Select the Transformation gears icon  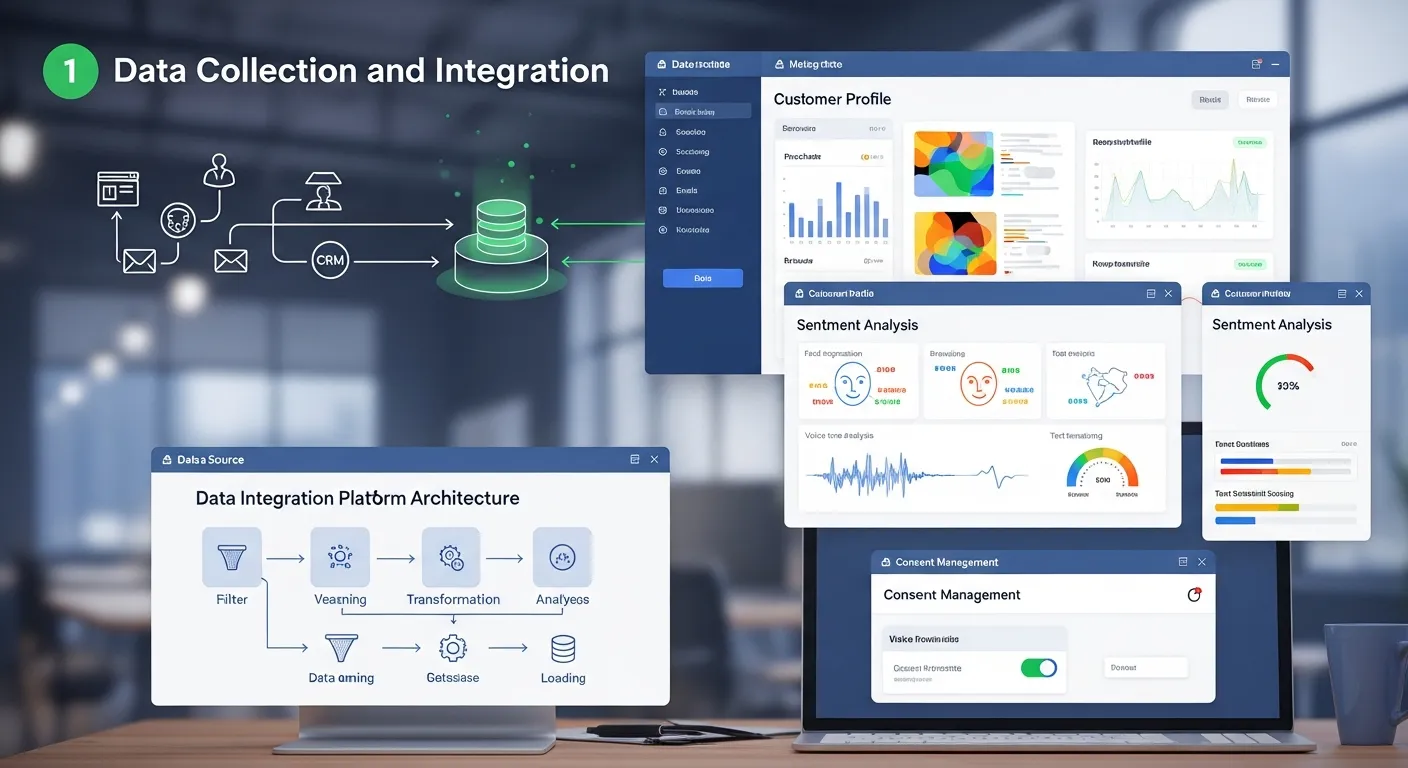452,558
